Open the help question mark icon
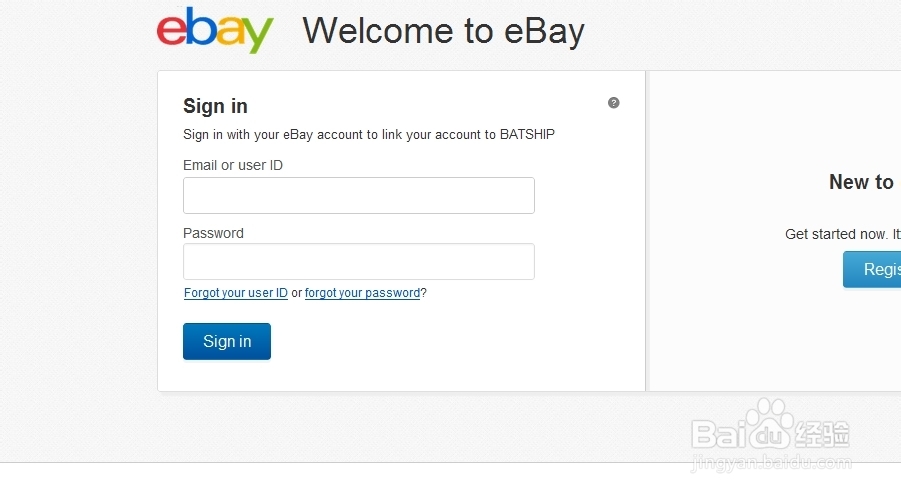 (614, 103)
